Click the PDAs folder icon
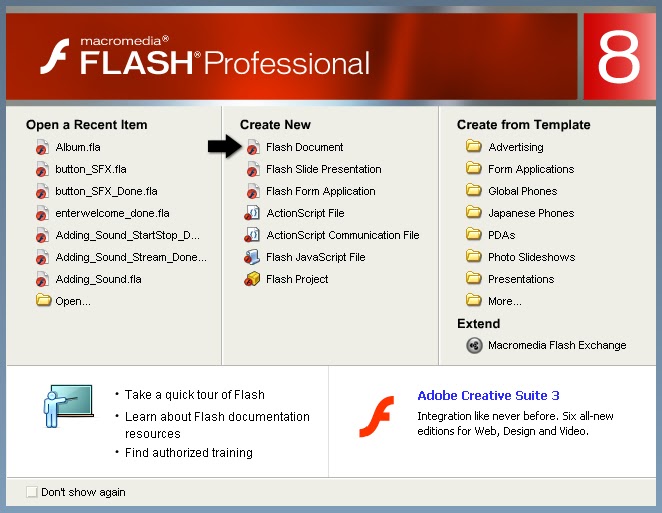Viewport: 662px width, 513px height. click(474, 234)
